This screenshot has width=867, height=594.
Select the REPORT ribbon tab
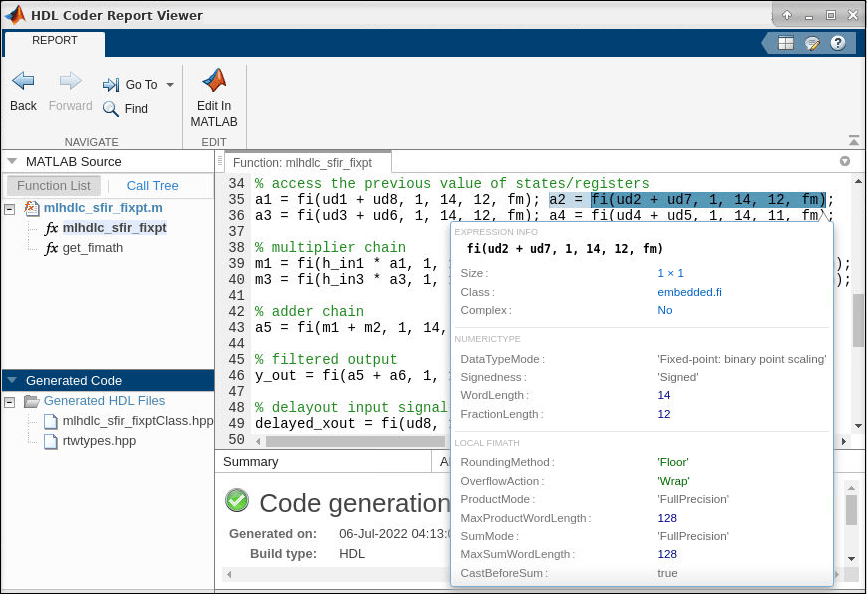[54, 41]
